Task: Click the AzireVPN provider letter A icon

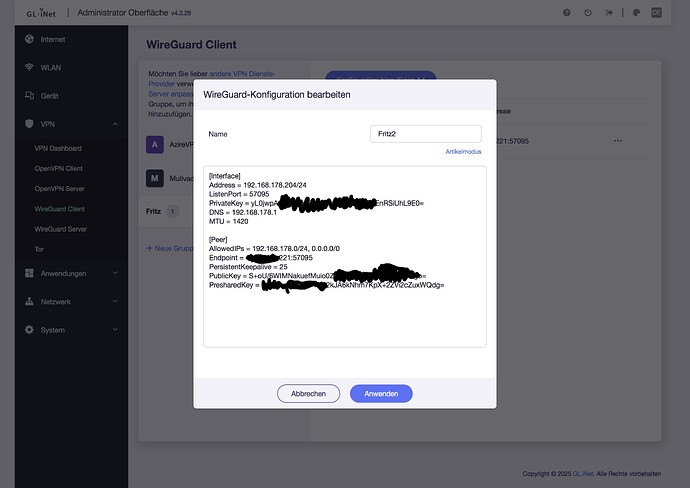Action: point(154,144)
